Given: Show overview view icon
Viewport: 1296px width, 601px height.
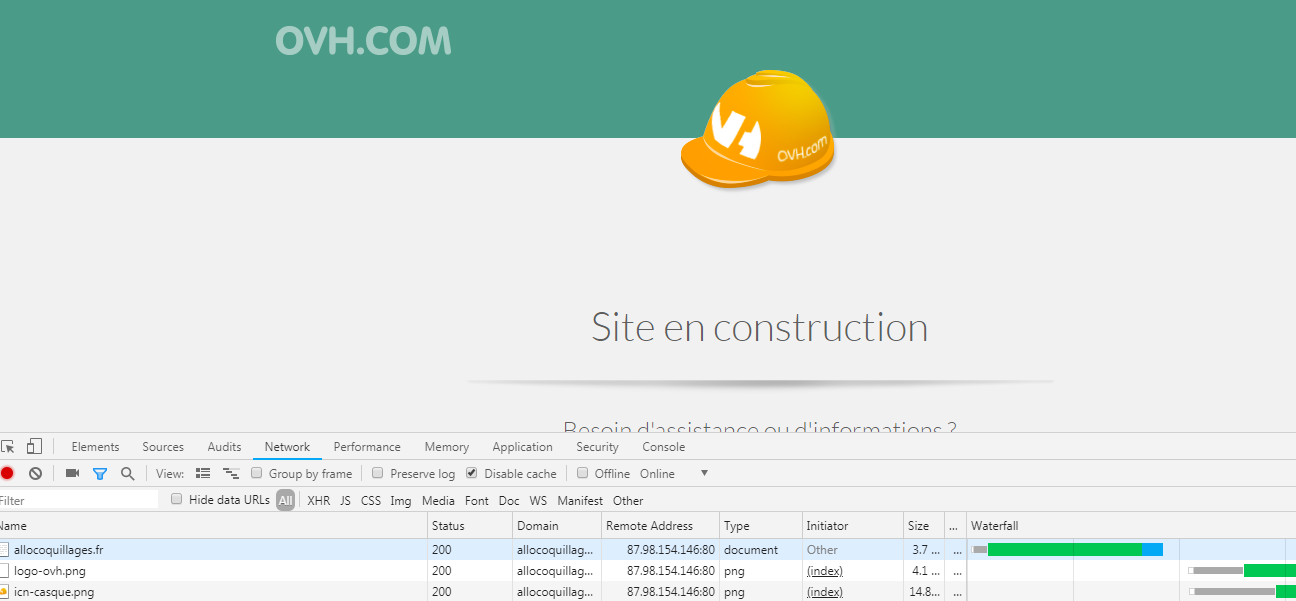Looking at the screenshot, I should (x=231, y=473).
